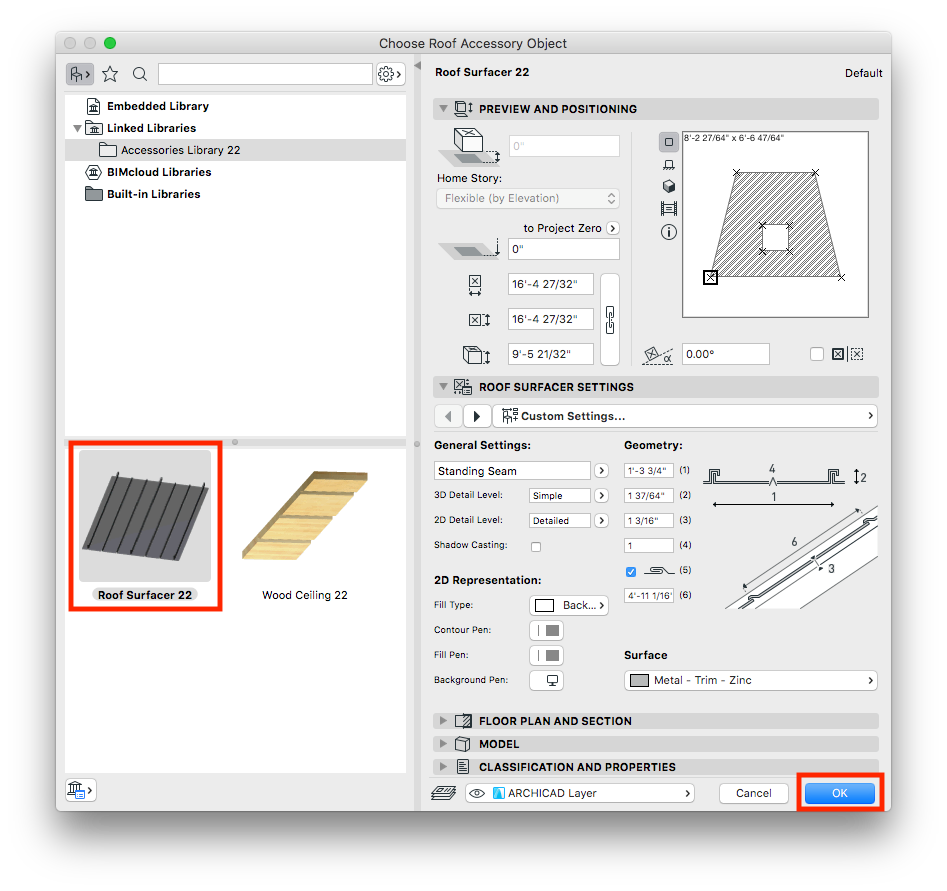Open Metal - Trim - Zinc surface dropdown

pyautogui.click(x=750, y=680)
